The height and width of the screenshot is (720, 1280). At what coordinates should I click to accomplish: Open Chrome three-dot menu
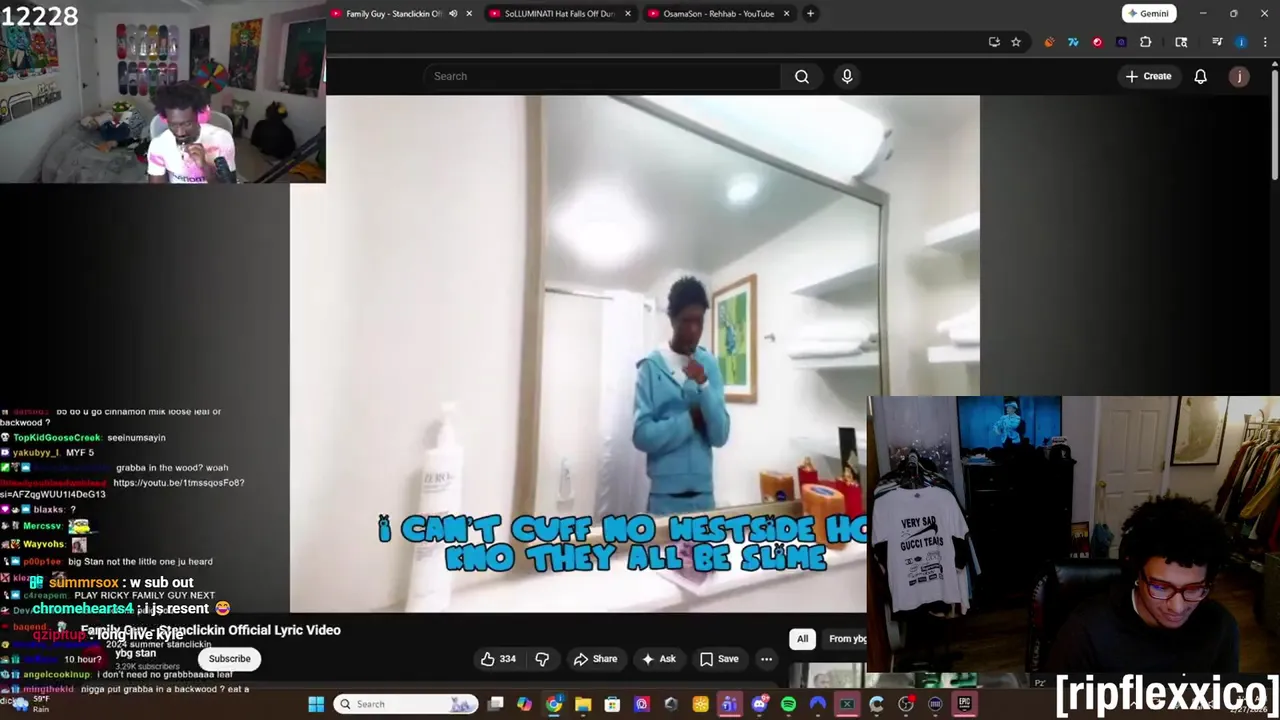(x=1263, y=42)
